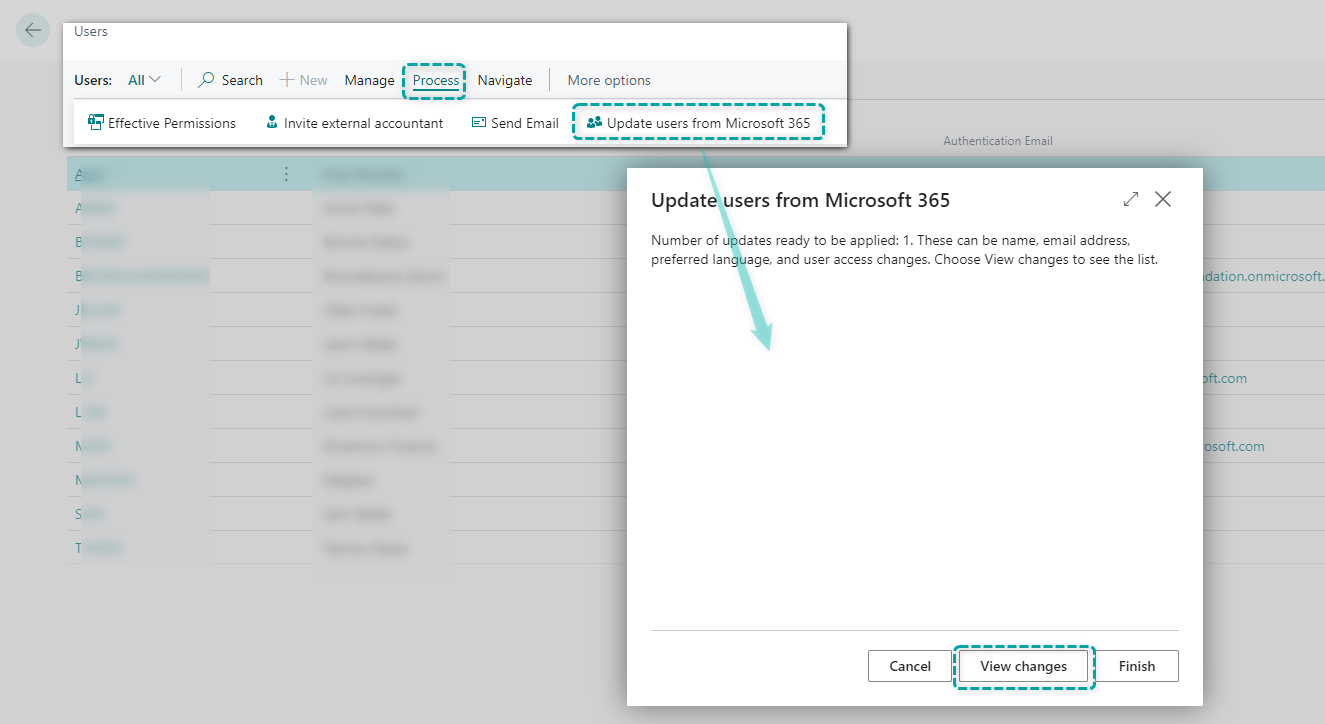Open the Process menu

(x=436, y=80)
